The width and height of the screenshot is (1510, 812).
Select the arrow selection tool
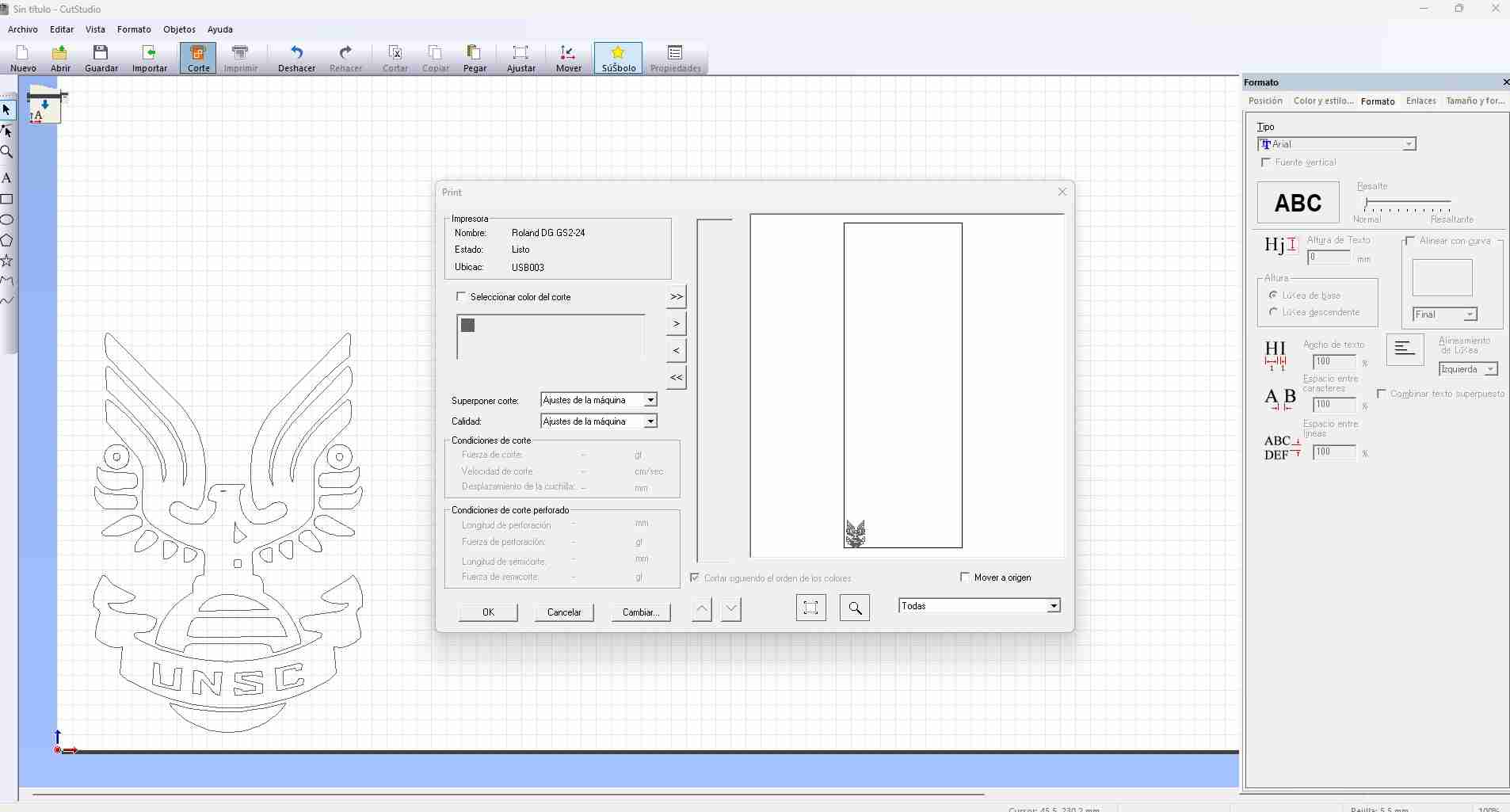click(7, 110)
